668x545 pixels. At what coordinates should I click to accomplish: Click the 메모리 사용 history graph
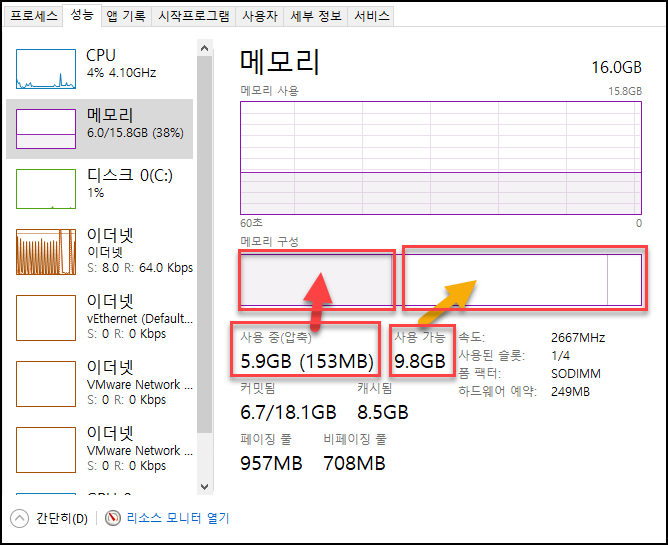441,158
